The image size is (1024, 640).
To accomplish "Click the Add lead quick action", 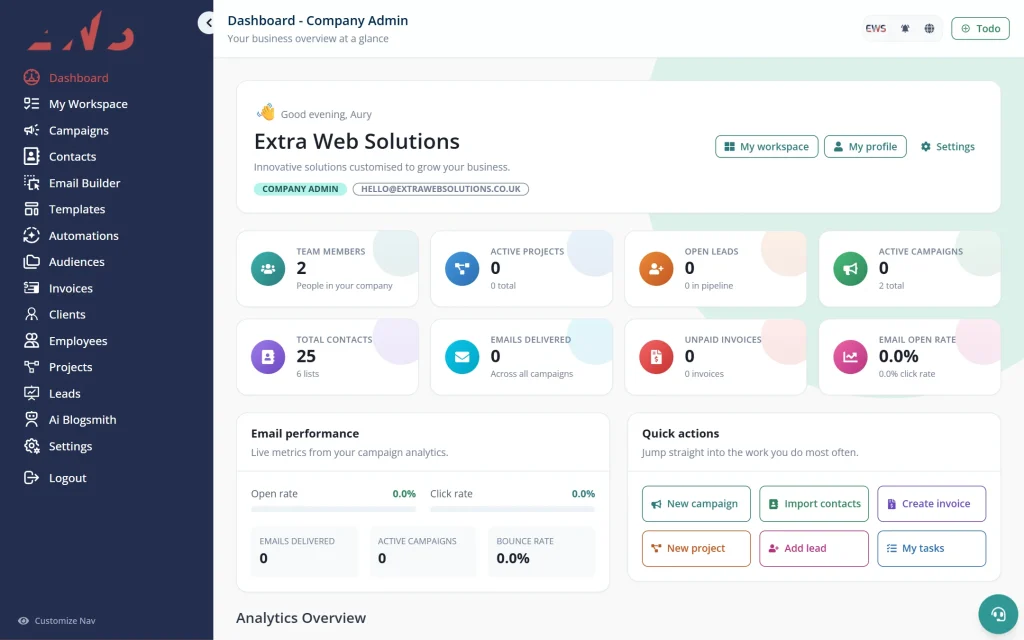I will pos(814,549).
